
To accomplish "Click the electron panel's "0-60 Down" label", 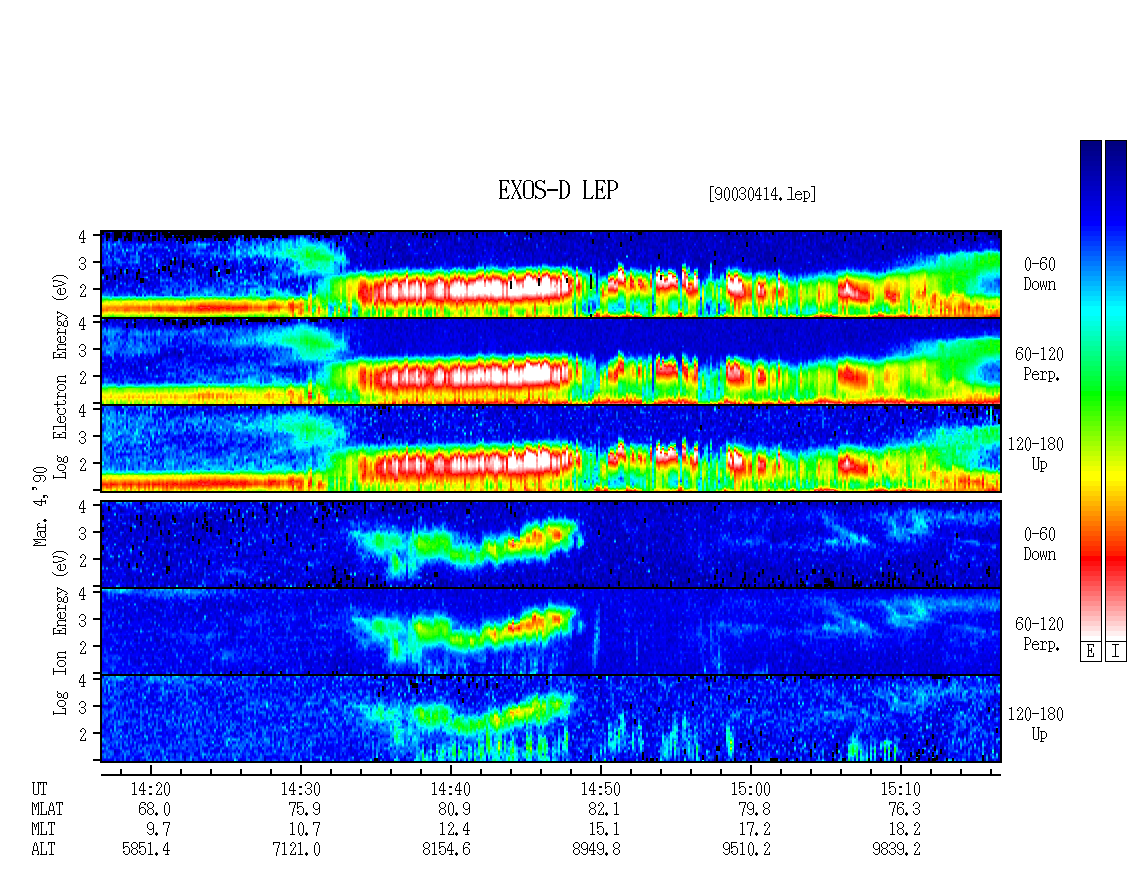I will (x=1039, y=275).
